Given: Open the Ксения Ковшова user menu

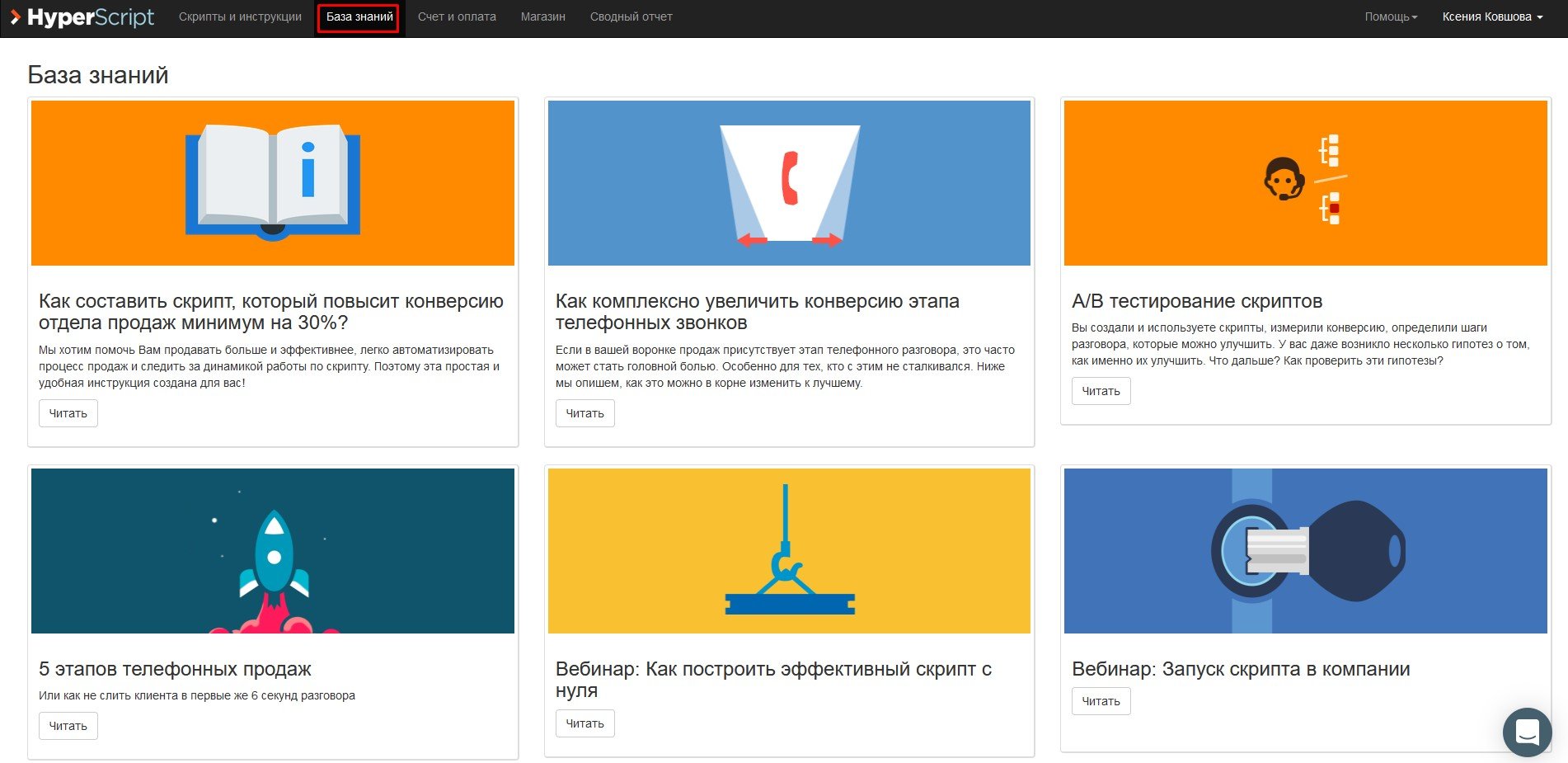Looking at the screenshot, I should (1492, 17).
